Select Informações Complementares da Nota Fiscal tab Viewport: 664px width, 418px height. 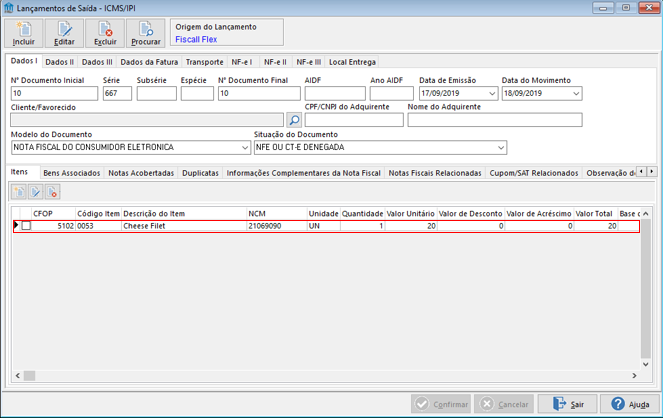(304, 173)
